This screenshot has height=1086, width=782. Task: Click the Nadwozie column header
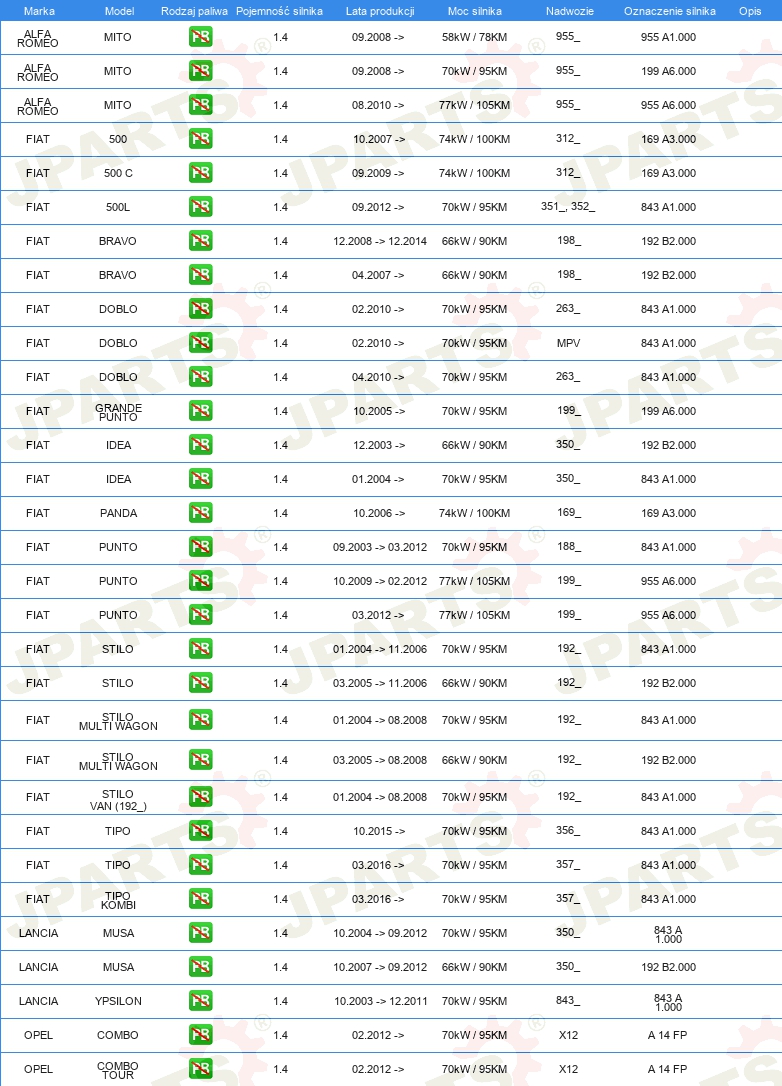[x=569, y=11]
